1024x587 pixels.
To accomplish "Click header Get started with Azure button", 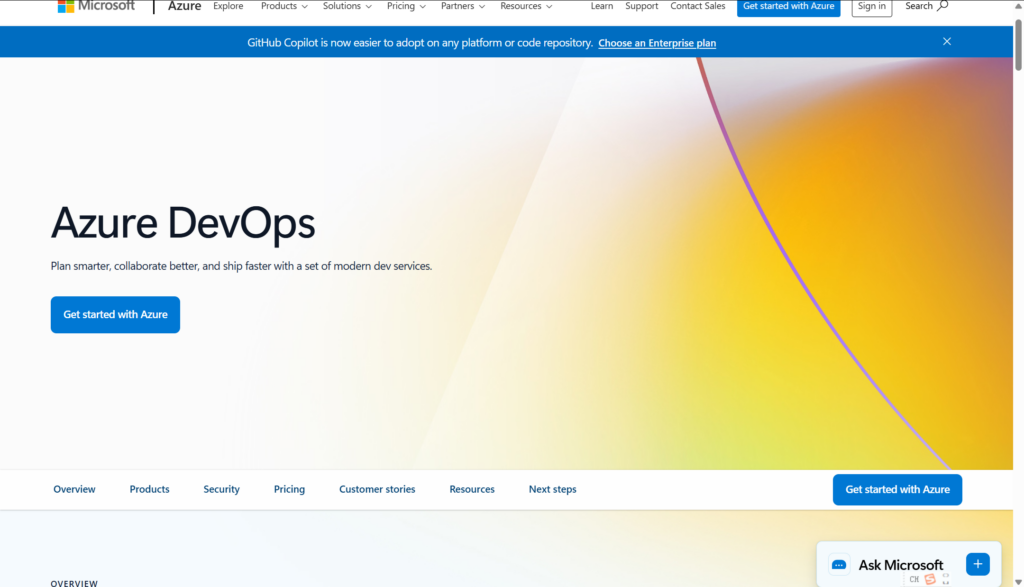I will 788,7.
